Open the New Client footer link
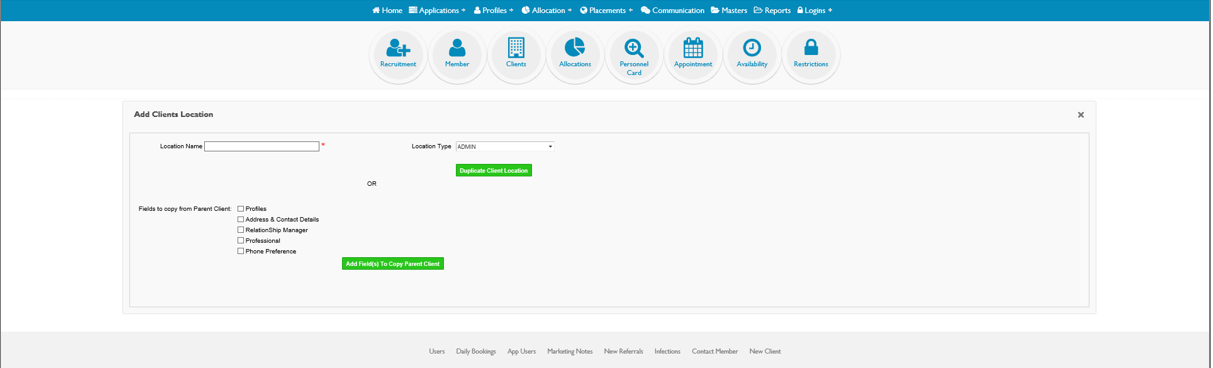 click(765, 352)
